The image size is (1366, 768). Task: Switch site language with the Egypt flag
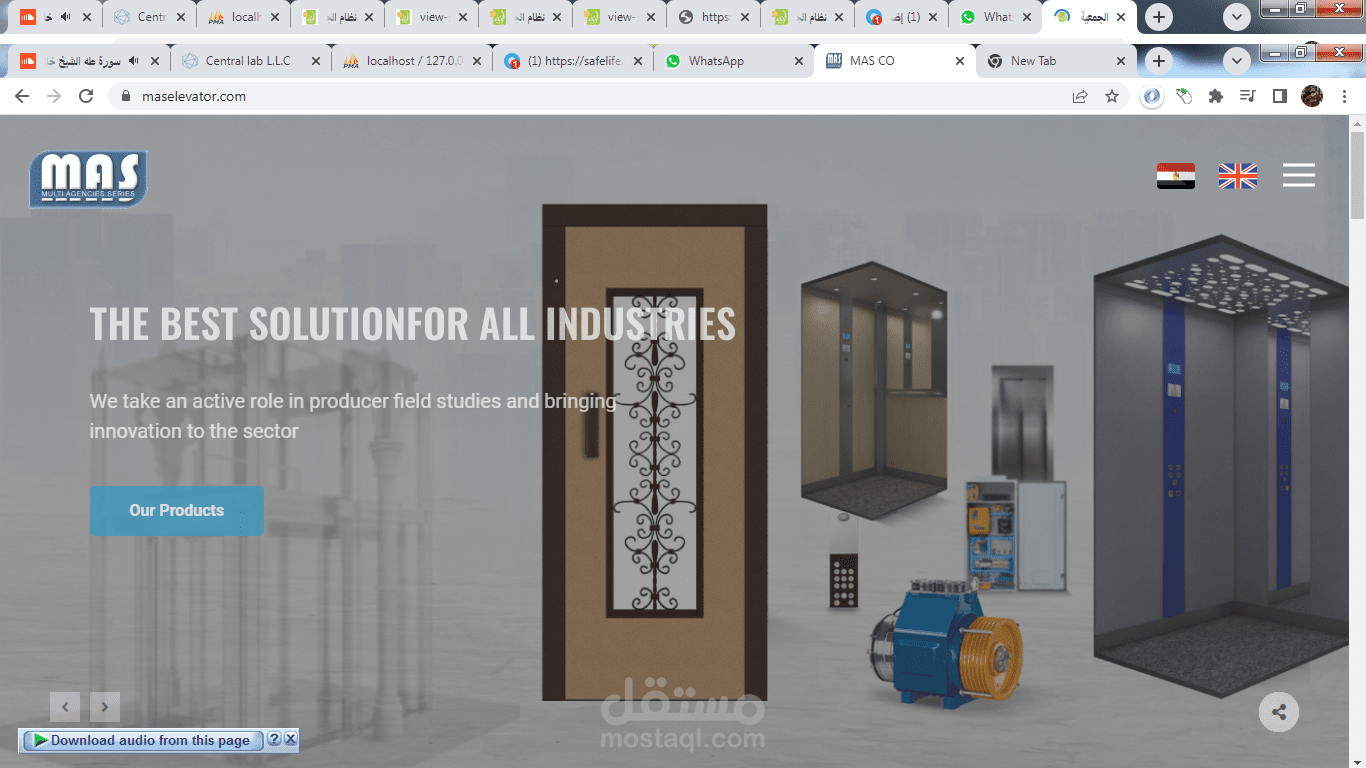coord(1176,176)
